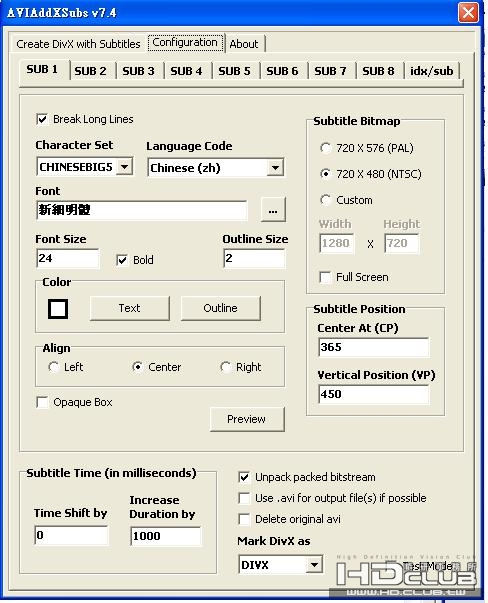Image resolution: width=488 pixels, height=603 pixels.
Task: Select Left alignment
Action: click(x=53, y=367)
